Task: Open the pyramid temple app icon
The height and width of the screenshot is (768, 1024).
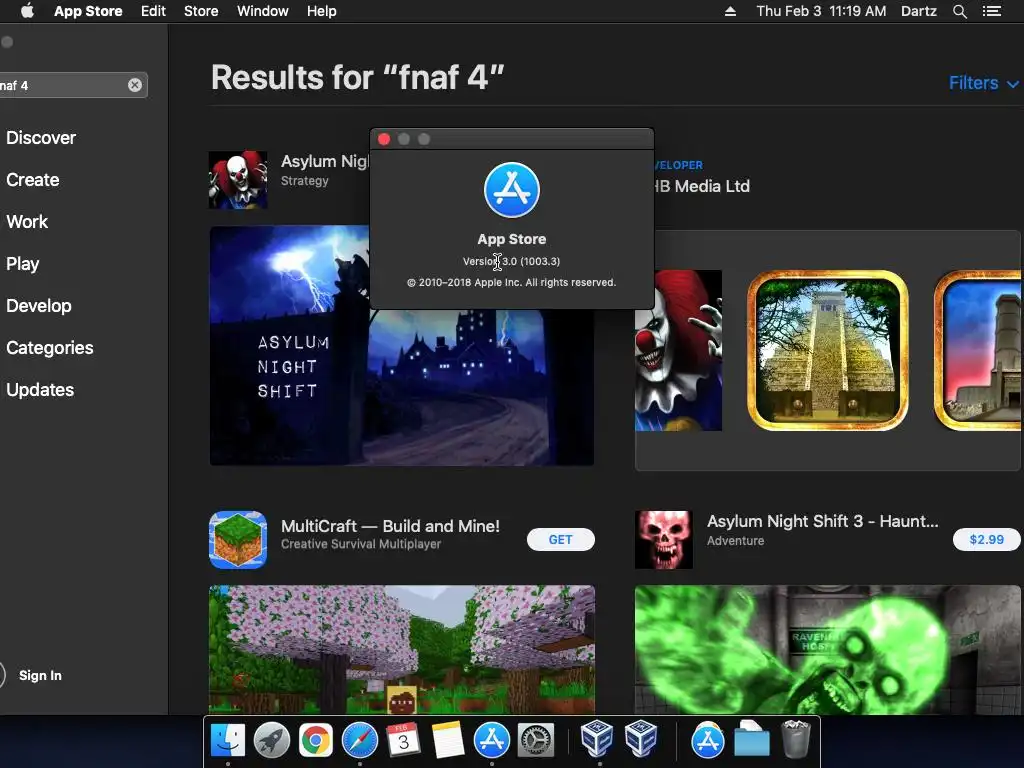Action: (x=827, y=350)
